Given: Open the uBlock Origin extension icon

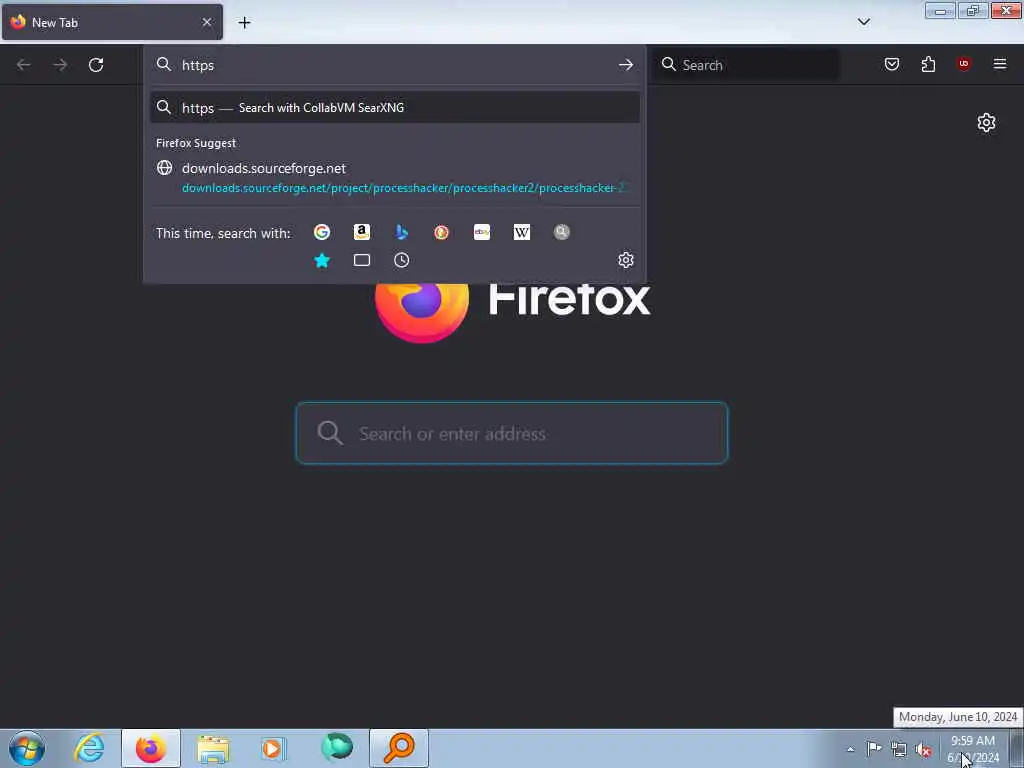Looking at the screenshot, I should 963,64.
